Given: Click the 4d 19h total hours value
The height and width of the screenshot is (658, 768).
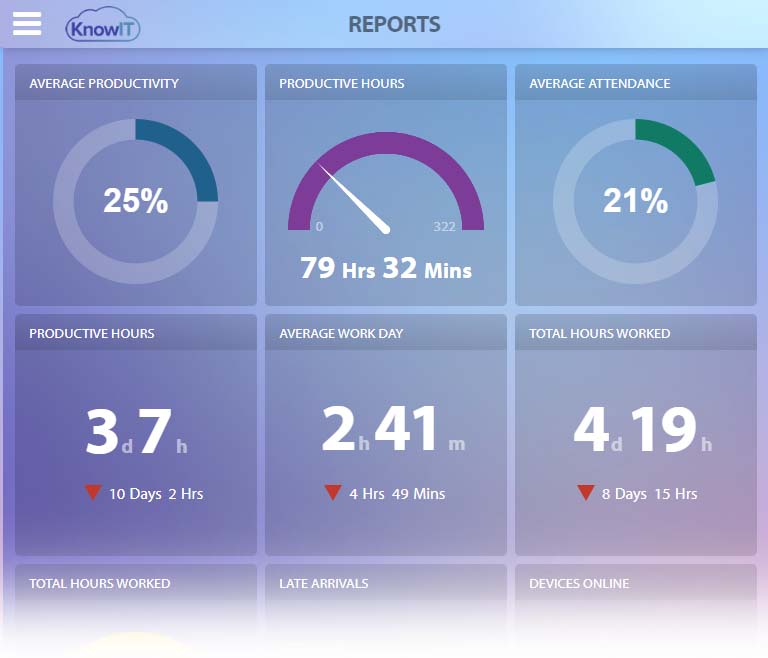Looking at the screenshot, I should [643, 429].
